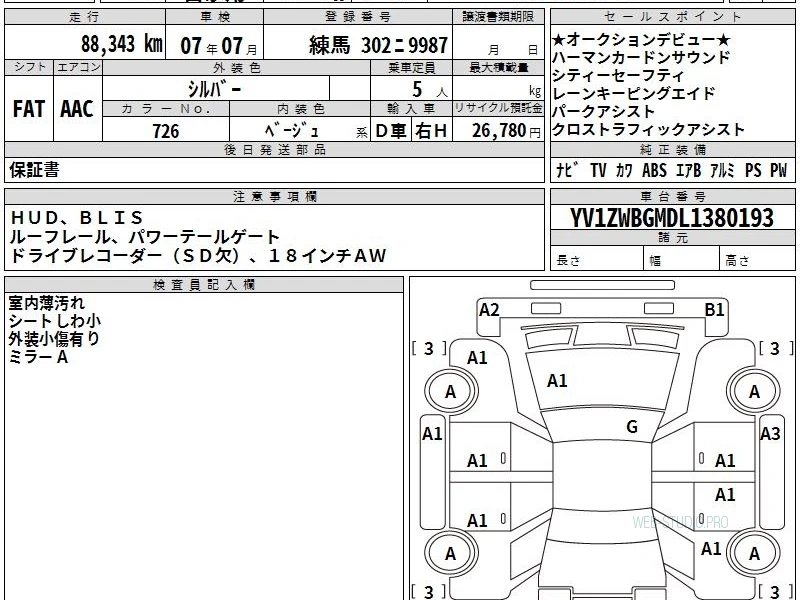Click the B1 damage mark on diagram
Image resolution: width=800 pixels, height=600 pixels.
coord(714,310)
